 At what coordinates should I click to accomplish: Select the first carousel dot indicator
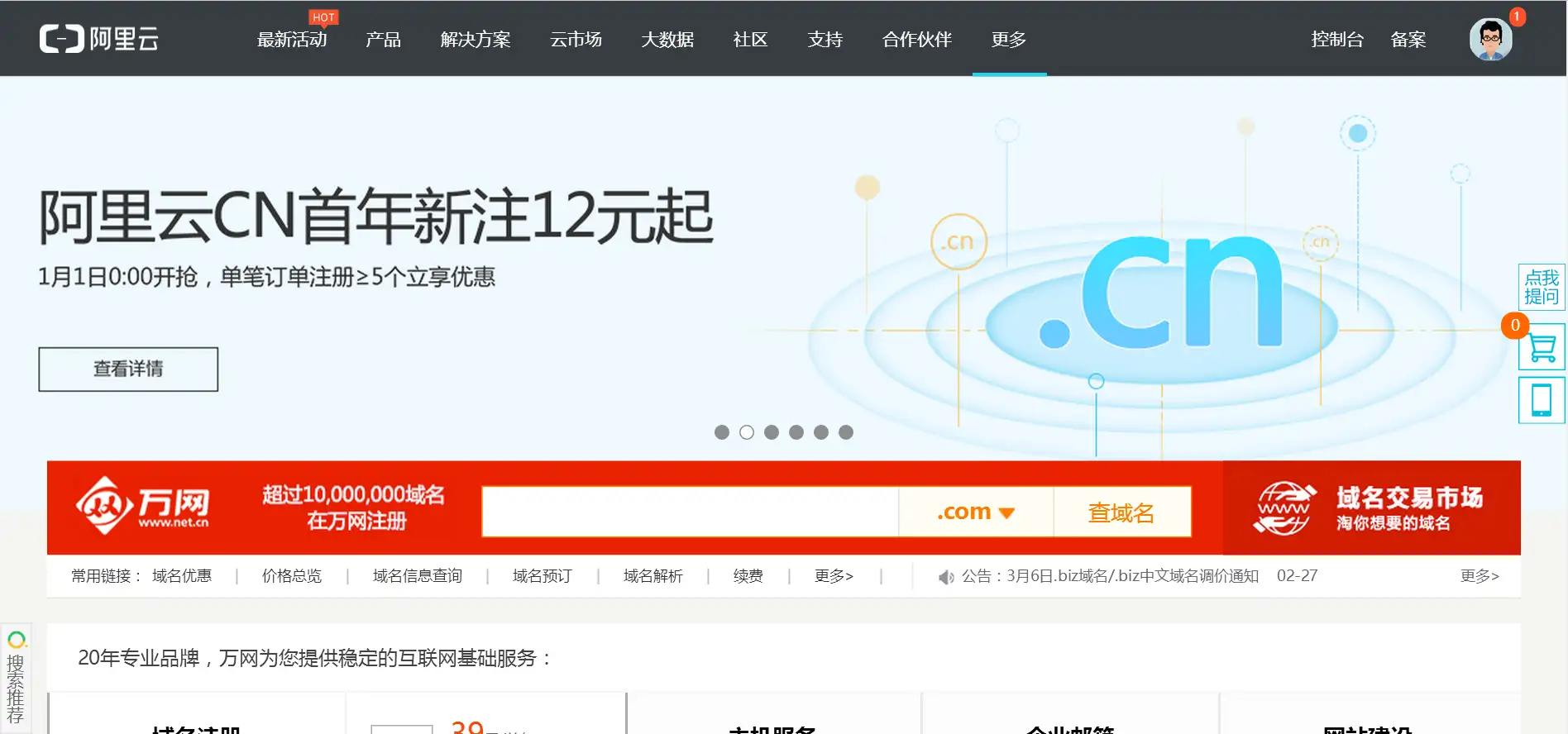point(722,432)
